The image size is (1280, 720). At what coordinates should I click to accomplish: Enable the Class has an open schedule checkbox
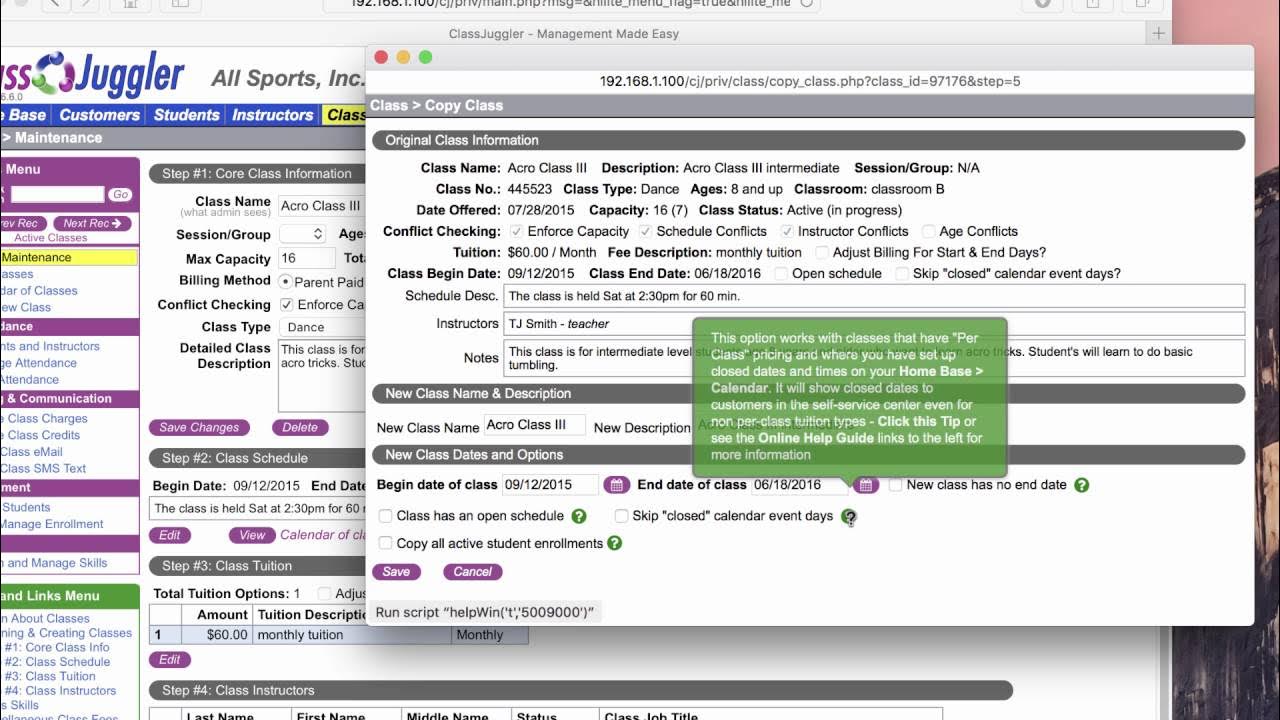point(385,515)
